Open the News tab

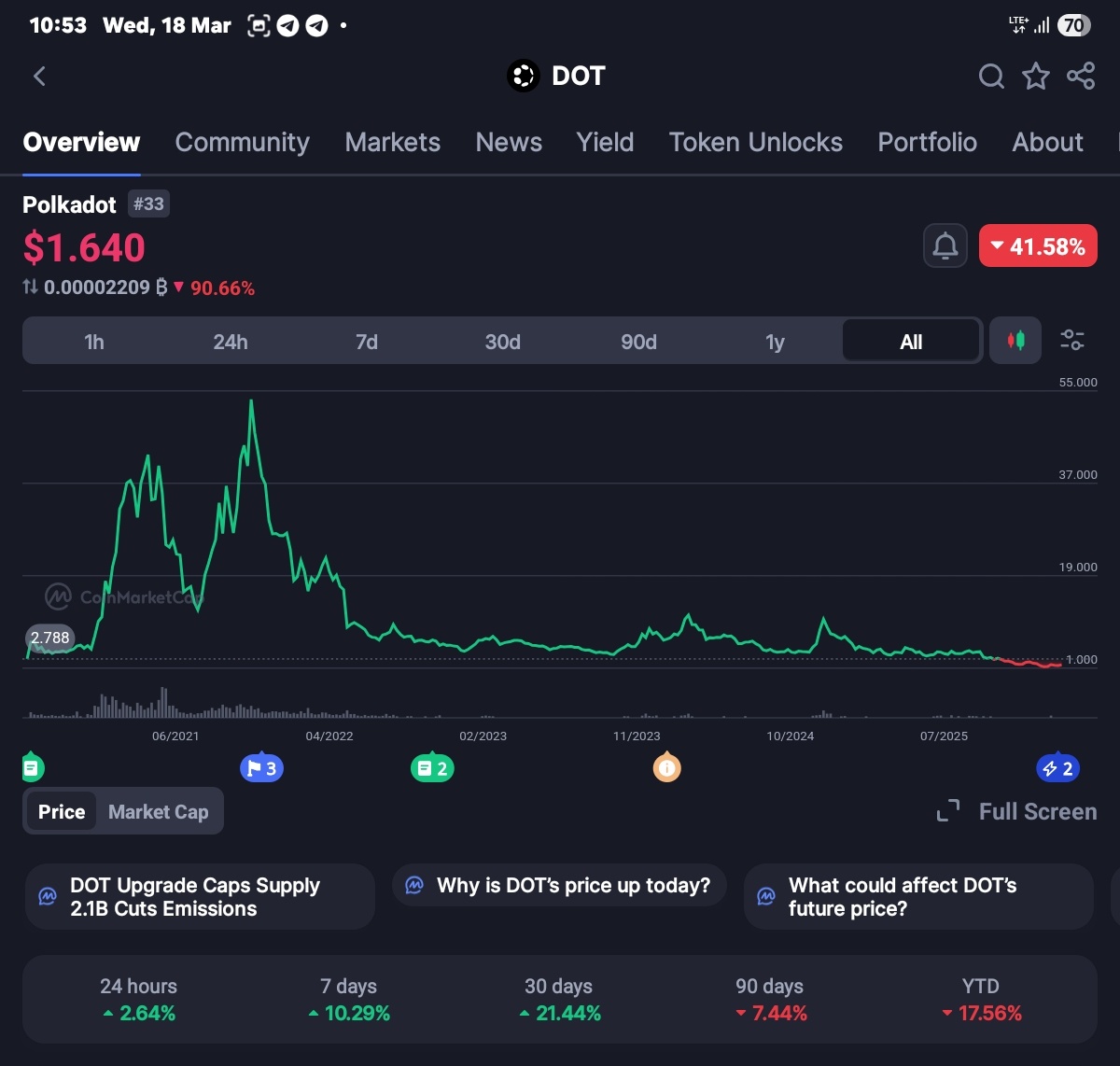509,142
